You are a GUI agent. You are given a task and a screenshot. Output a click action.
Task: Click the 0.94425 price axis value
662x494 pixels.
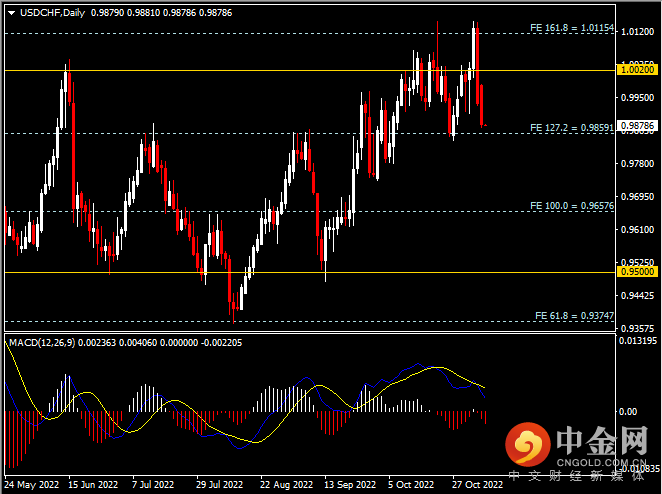click(638, 296)
